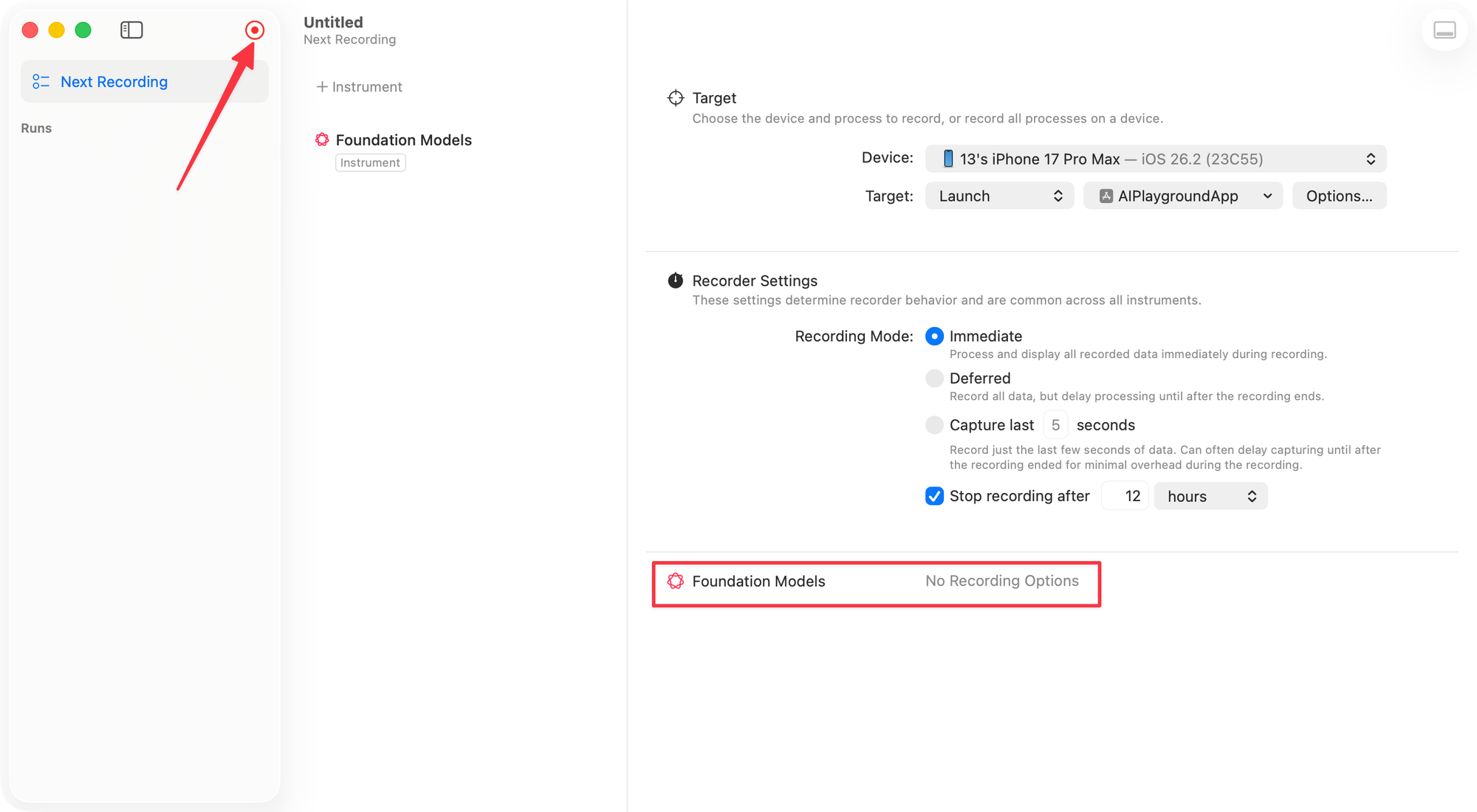The image size is (1477, 812).
Task: Expand the AIPlaygroundApp process dropdown
Action: (1182, 196)
